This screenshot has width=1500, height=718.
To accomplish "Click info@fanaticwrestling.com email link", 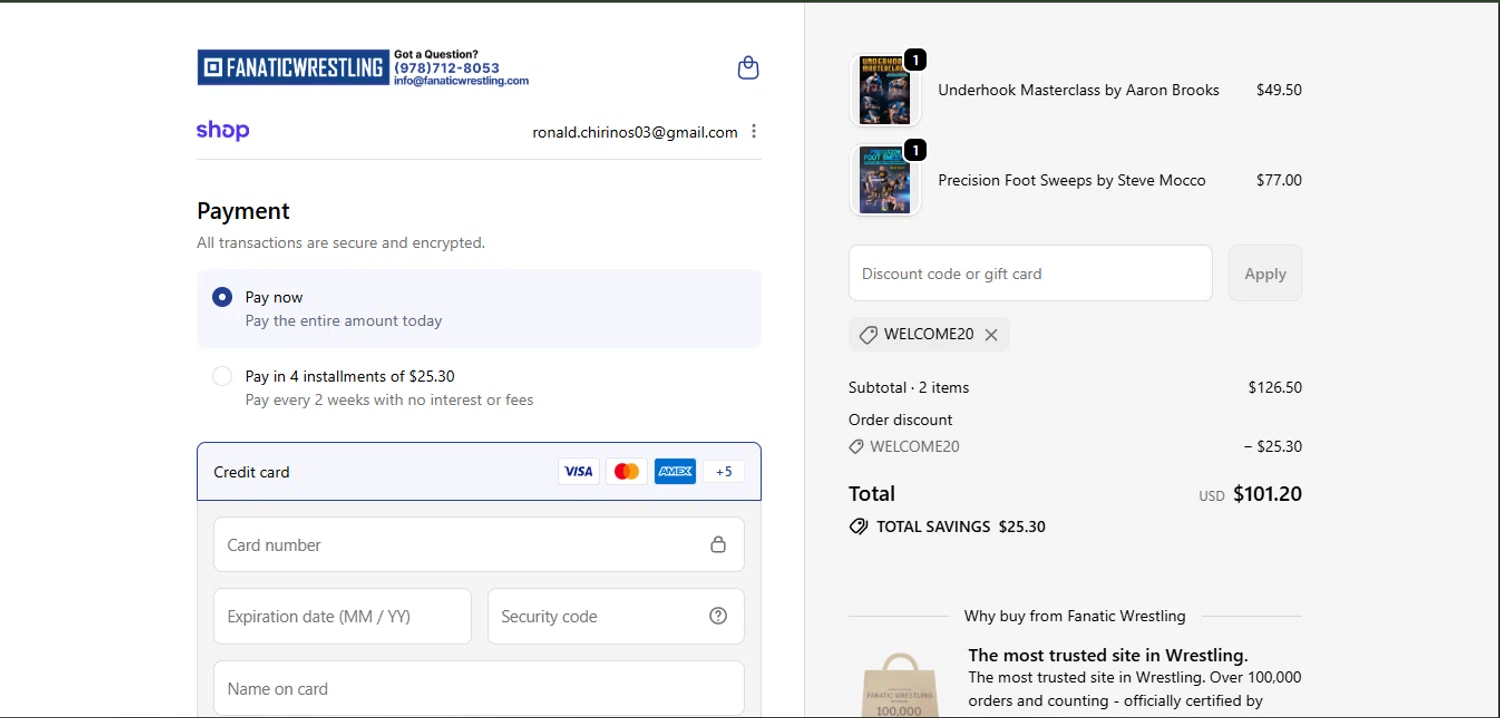I will (x=461, y=81).
